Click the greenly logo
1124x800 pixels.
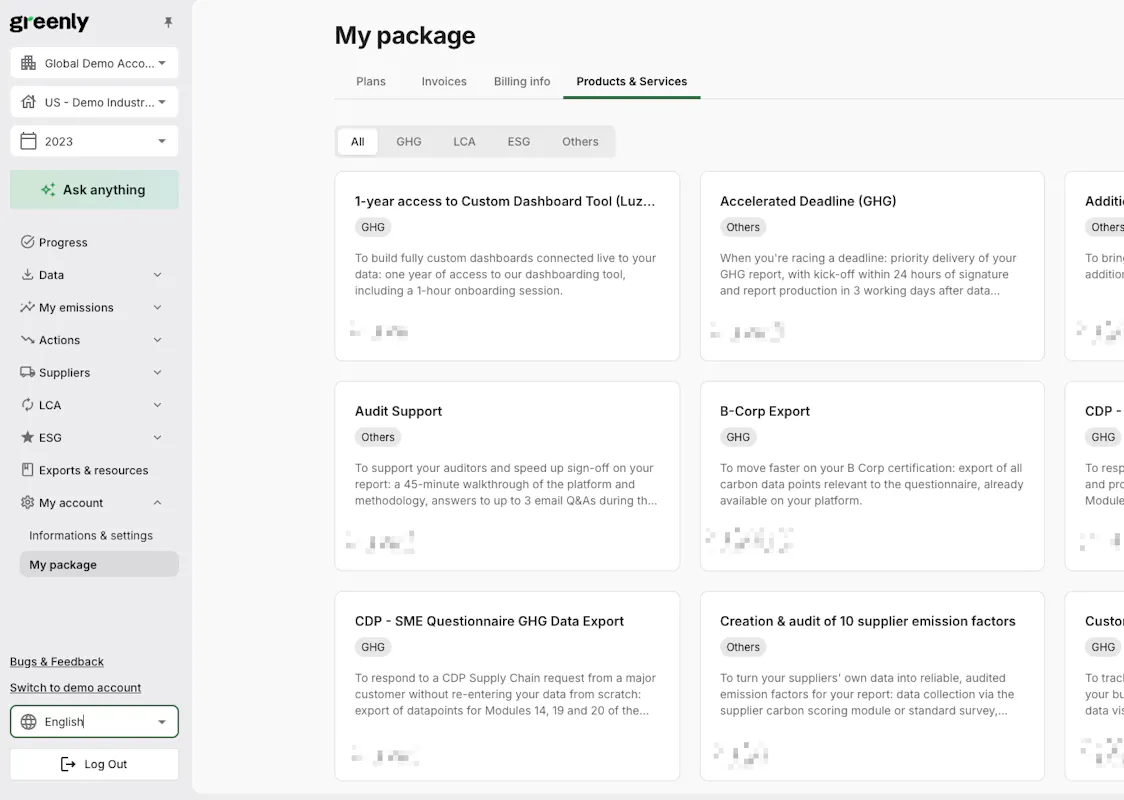(49, 22)
